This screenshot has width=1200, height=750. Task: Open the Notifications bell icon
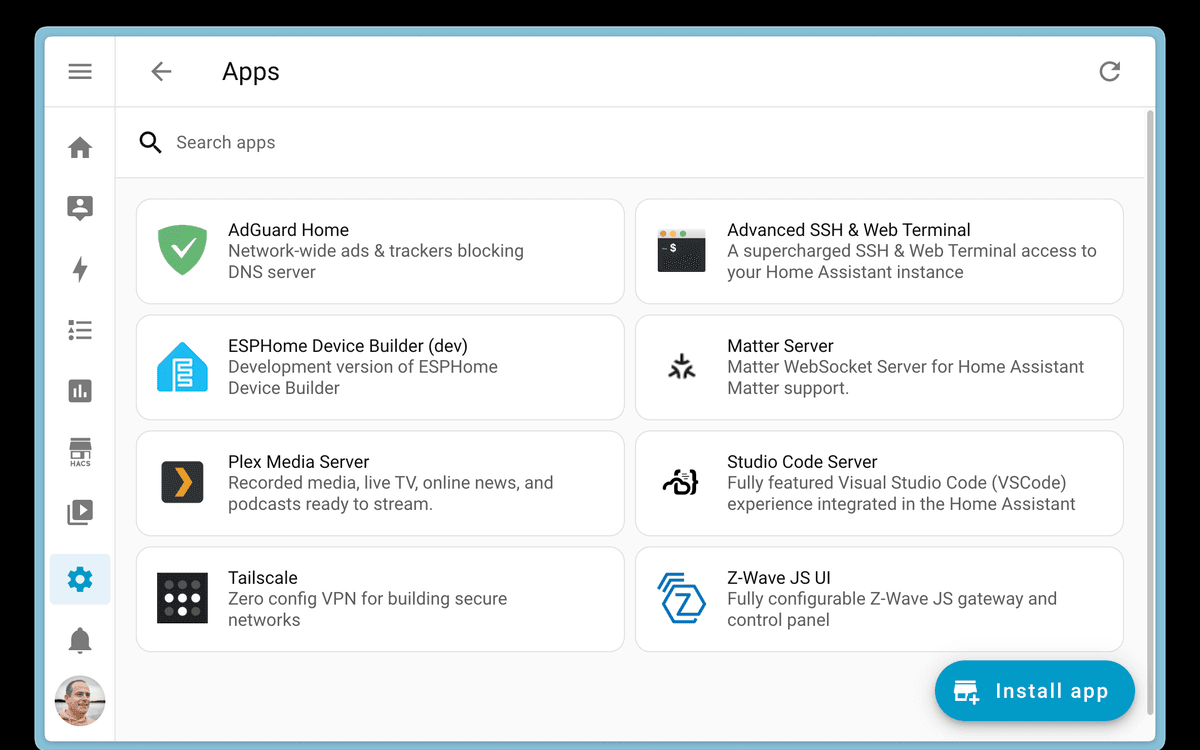coord(80,640)
